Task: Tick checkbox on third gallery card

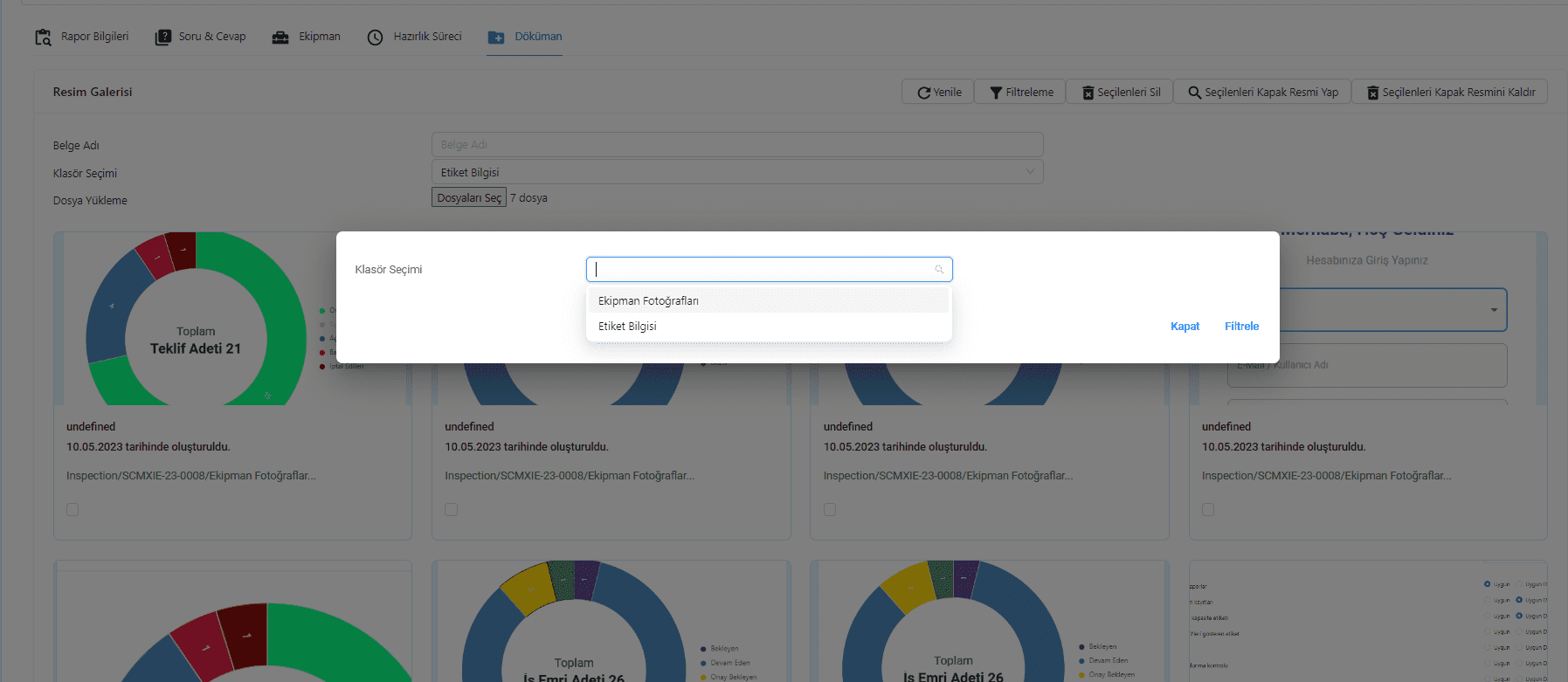Action: (x=830, y=509)
